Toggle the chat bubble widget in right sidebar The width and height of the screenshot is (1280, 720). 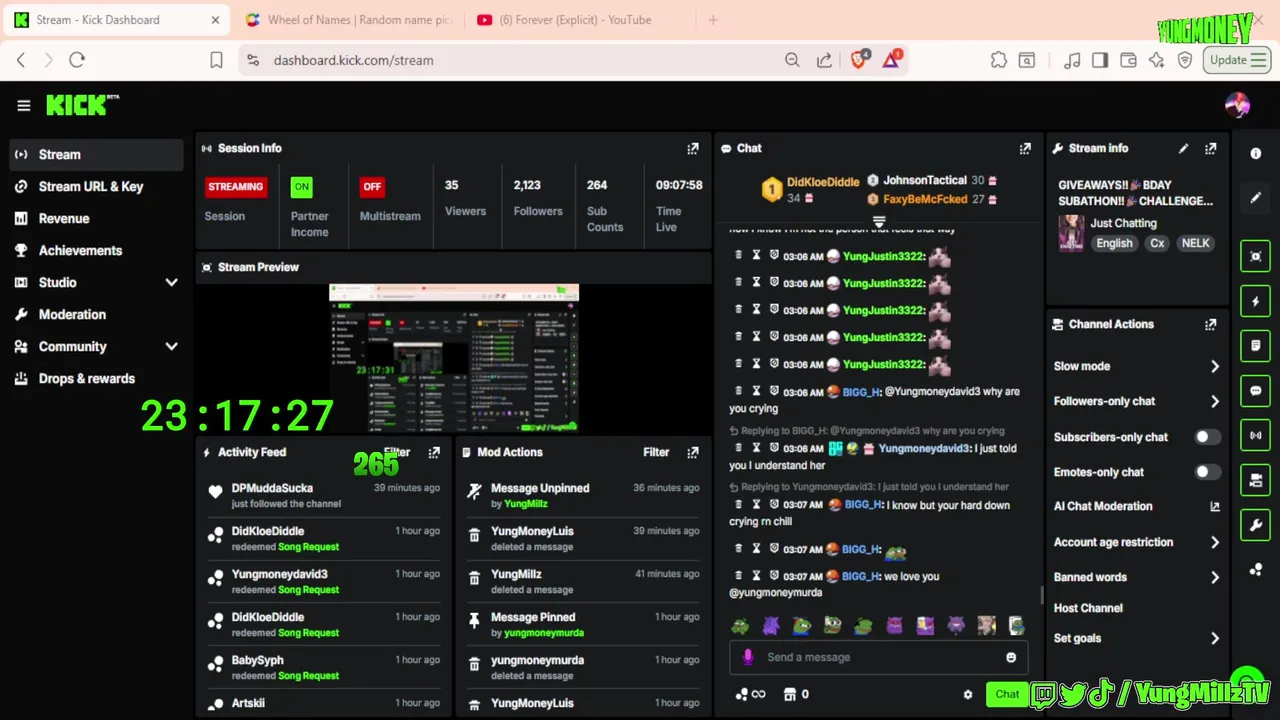1256,391
